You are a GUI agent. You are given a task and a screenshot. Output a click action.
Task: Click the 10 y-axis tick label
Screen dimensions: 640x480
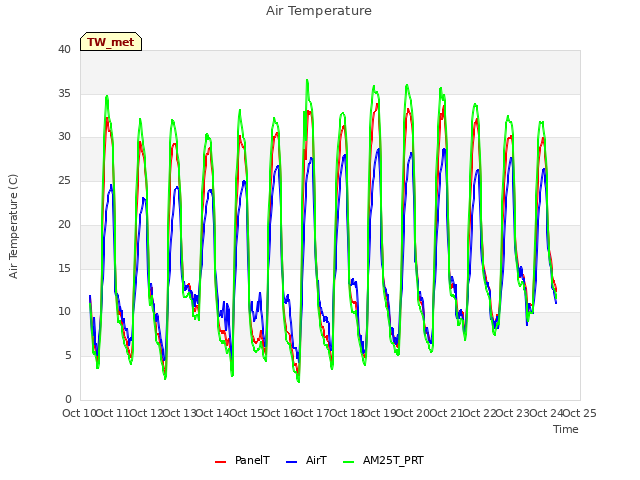coord(64,312)
